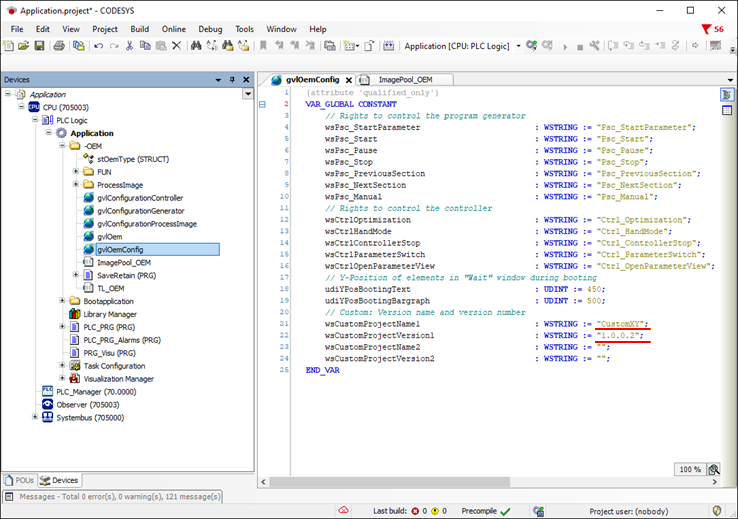Pin the Devices panel with the pushpin
Image resolution: width=738 pixels, height=519 pixels.
point(232,80)
